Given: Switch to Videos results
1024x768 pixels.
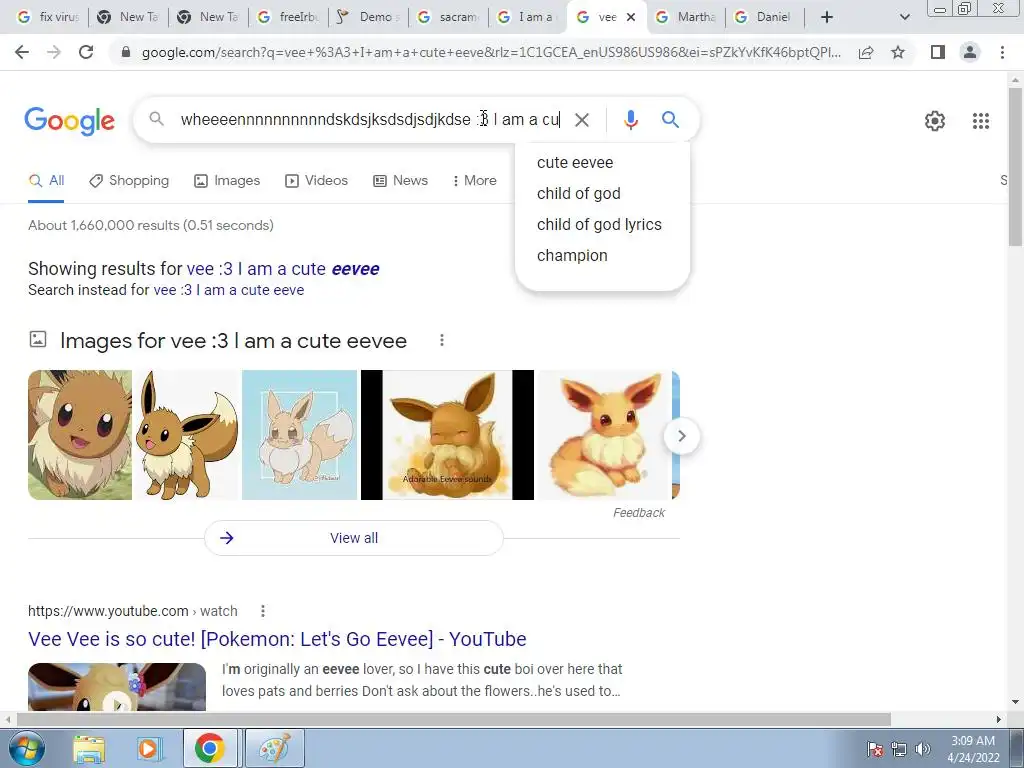Looking at the screenshot, I should point(317,181).
